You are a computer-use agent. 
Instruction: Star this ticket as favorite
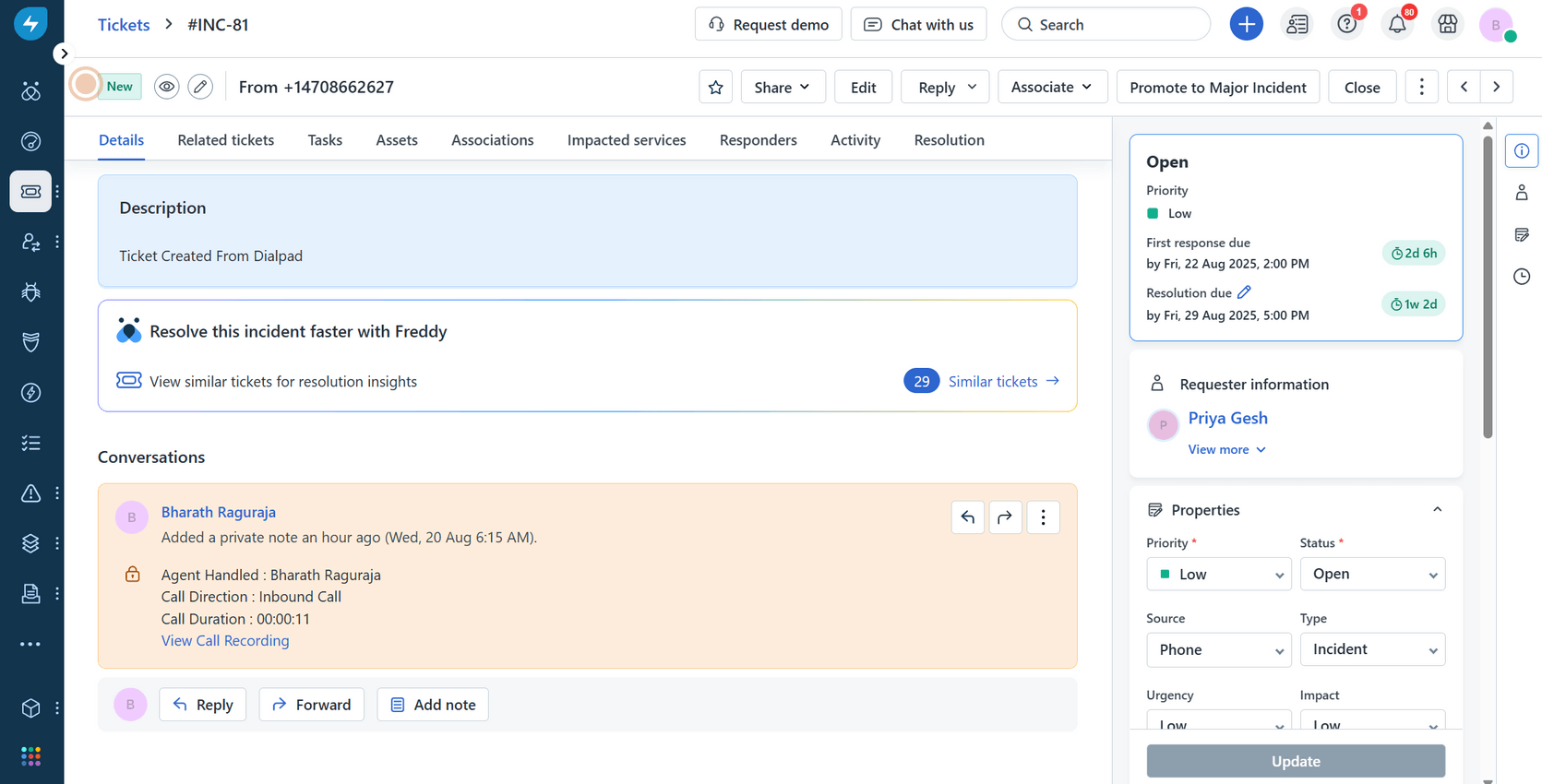point(715,87)
